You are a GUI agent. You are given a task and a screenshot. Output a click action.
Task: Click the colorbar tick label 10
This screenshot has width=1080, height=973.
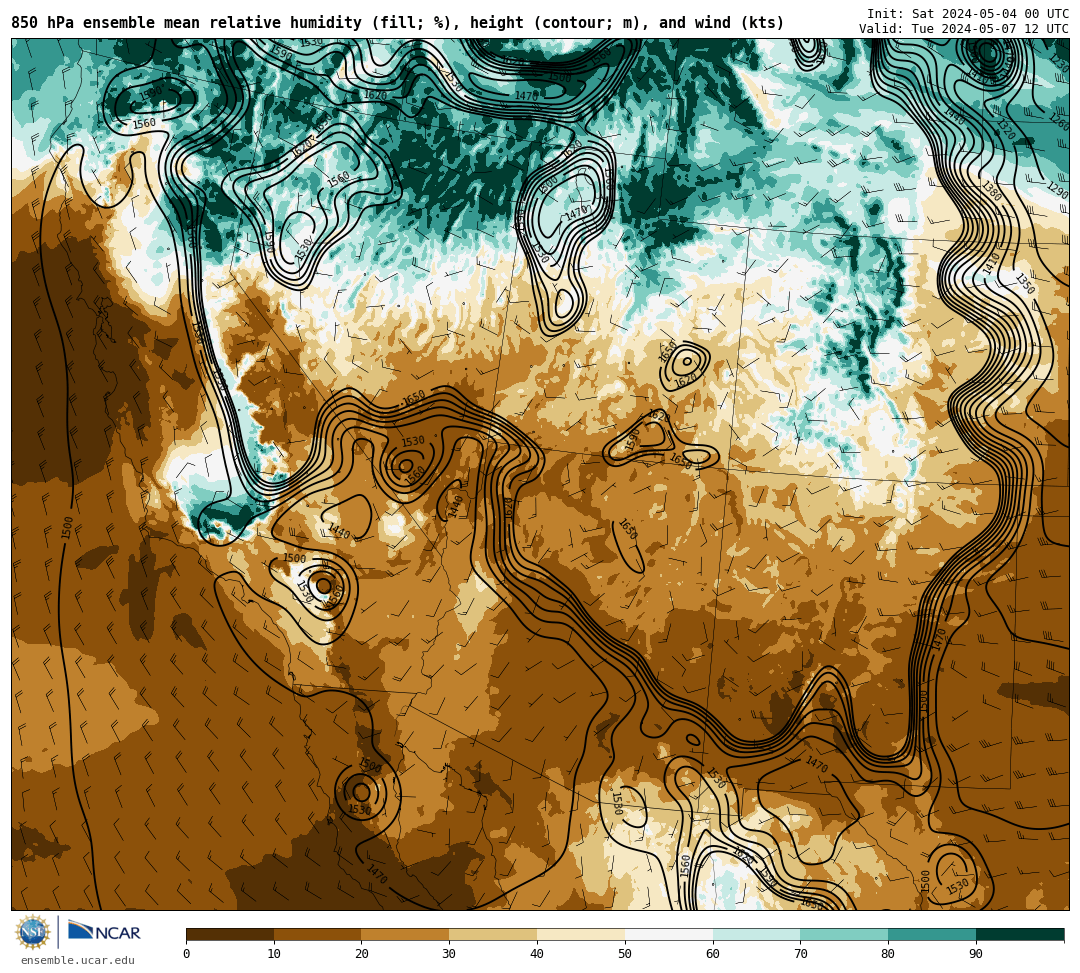tap(274, 954)
